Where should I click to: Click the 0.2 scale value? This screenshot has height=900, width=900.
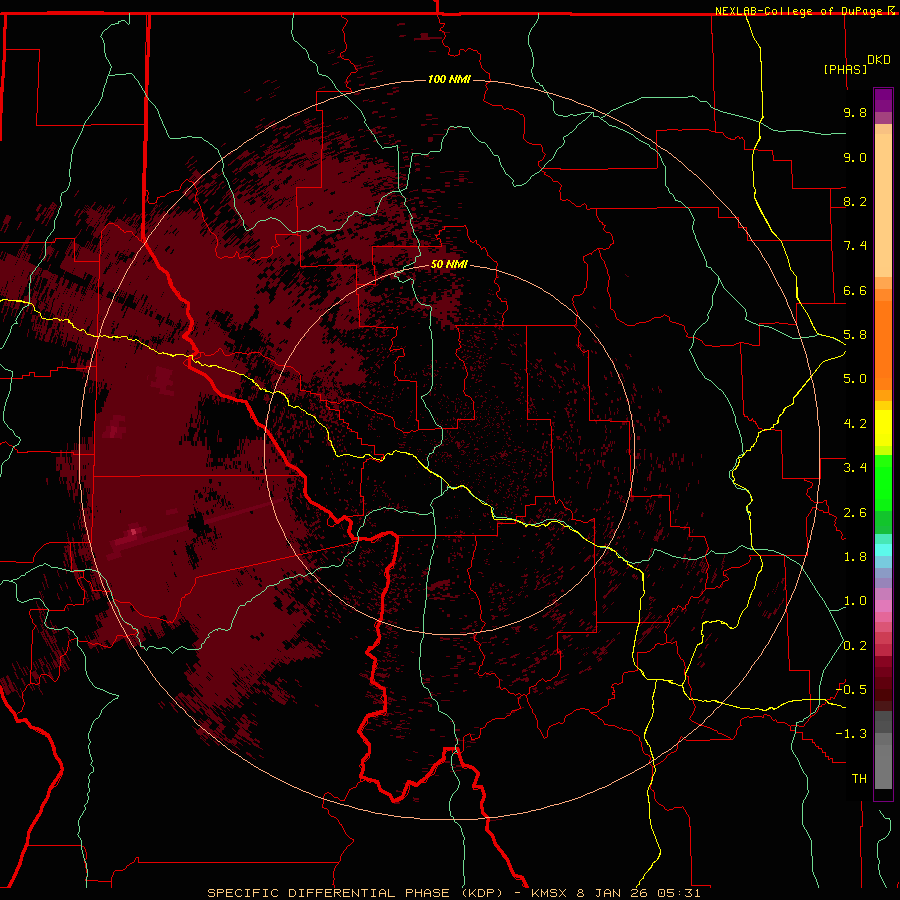855,646
